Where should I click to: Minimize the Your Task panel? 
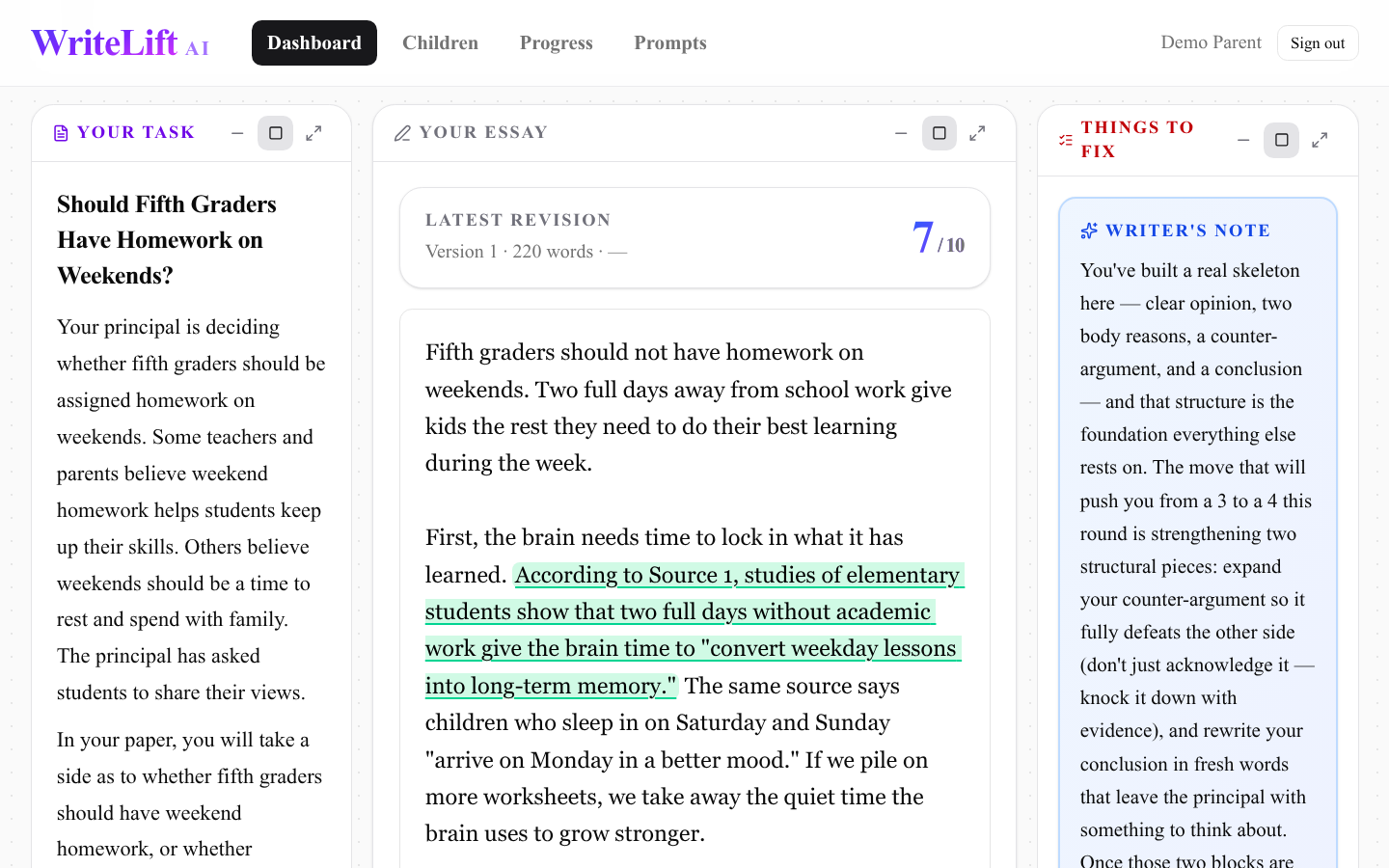tap(237, 133)
